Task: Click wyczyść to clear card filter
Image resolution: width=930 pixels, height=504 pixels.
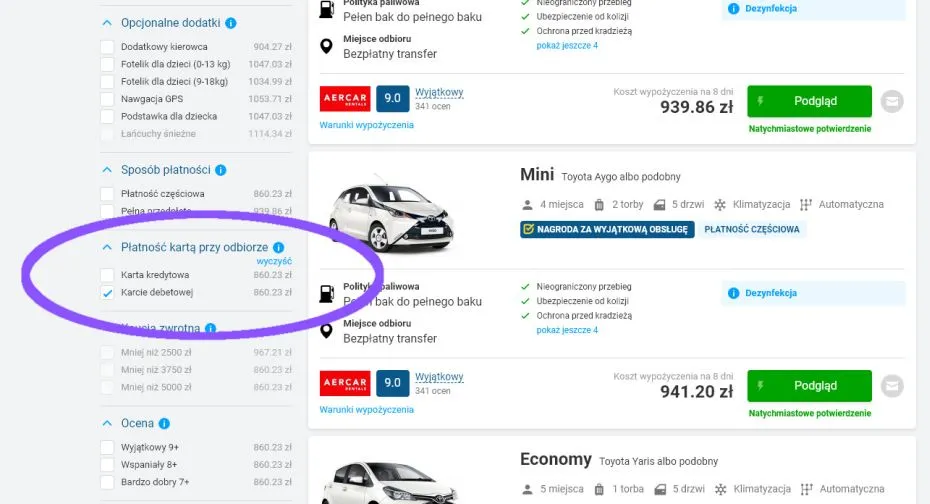Action: pyautogui.click(x=274, y=261)
